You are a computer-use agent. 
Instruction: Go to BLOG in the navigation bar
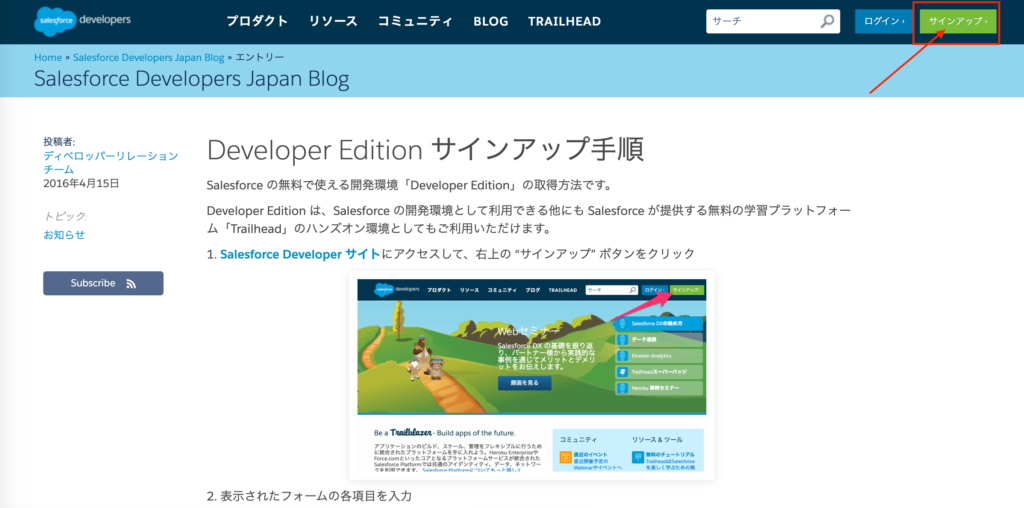[x=490, y=21]
